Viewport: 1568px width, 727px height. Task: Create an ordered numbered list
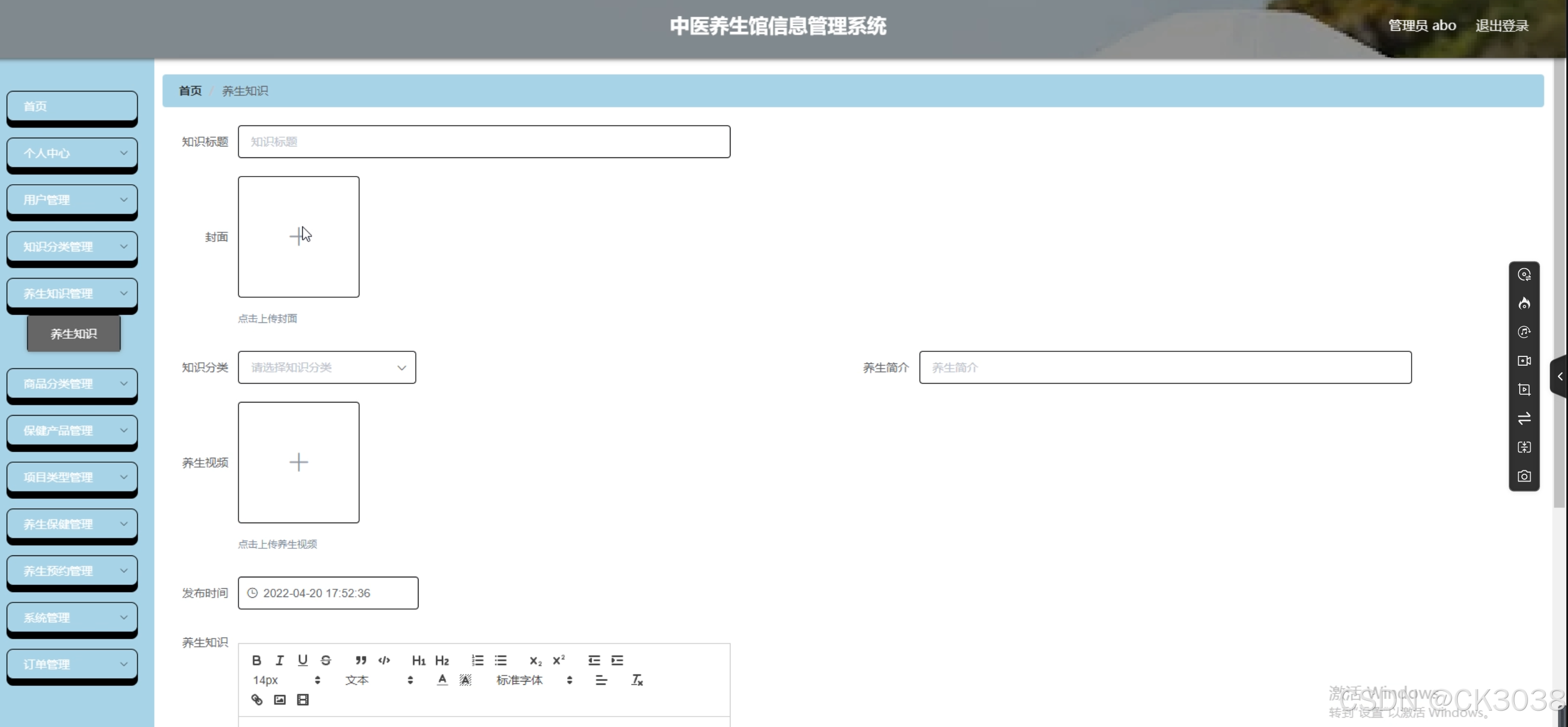click(x=477, y=660)
